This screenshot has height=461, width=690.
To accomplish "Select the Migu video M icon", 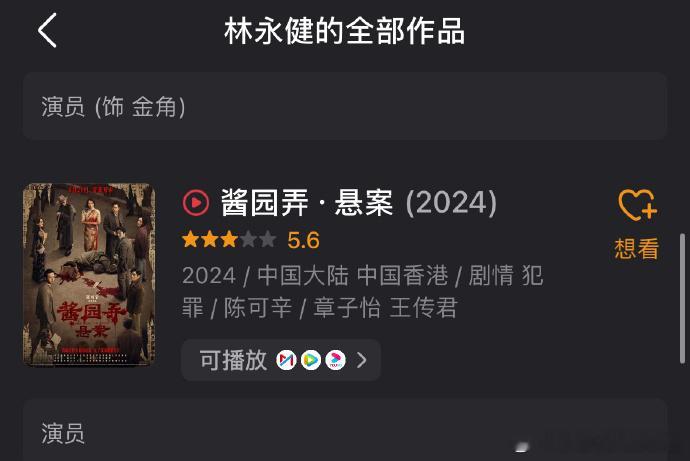I will click(x=286, y=360).
